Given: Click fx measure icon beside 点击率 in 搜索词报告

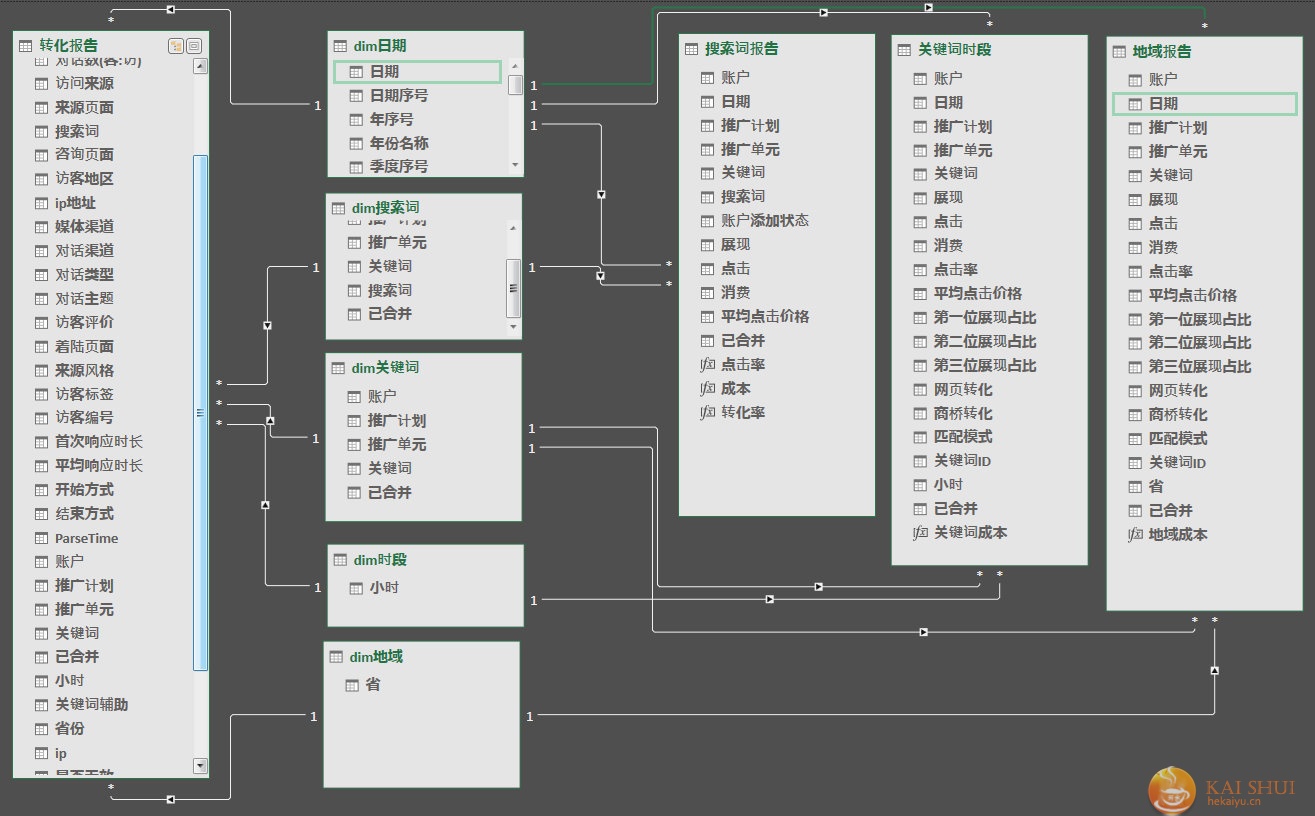Looking at the screenshot, I should pyautogui.click(x=707, y=365).
